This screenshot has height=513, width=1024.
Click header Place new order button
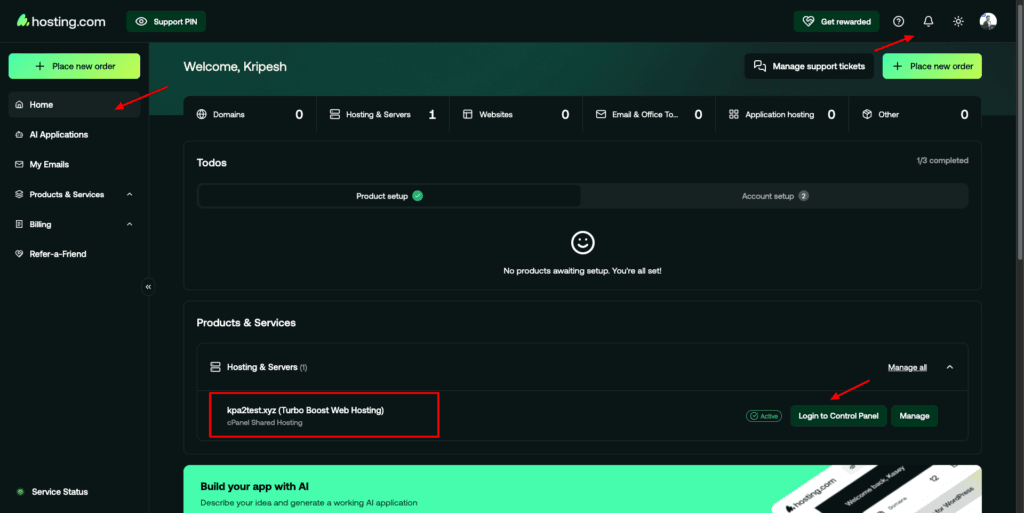[x=932, y=66]
